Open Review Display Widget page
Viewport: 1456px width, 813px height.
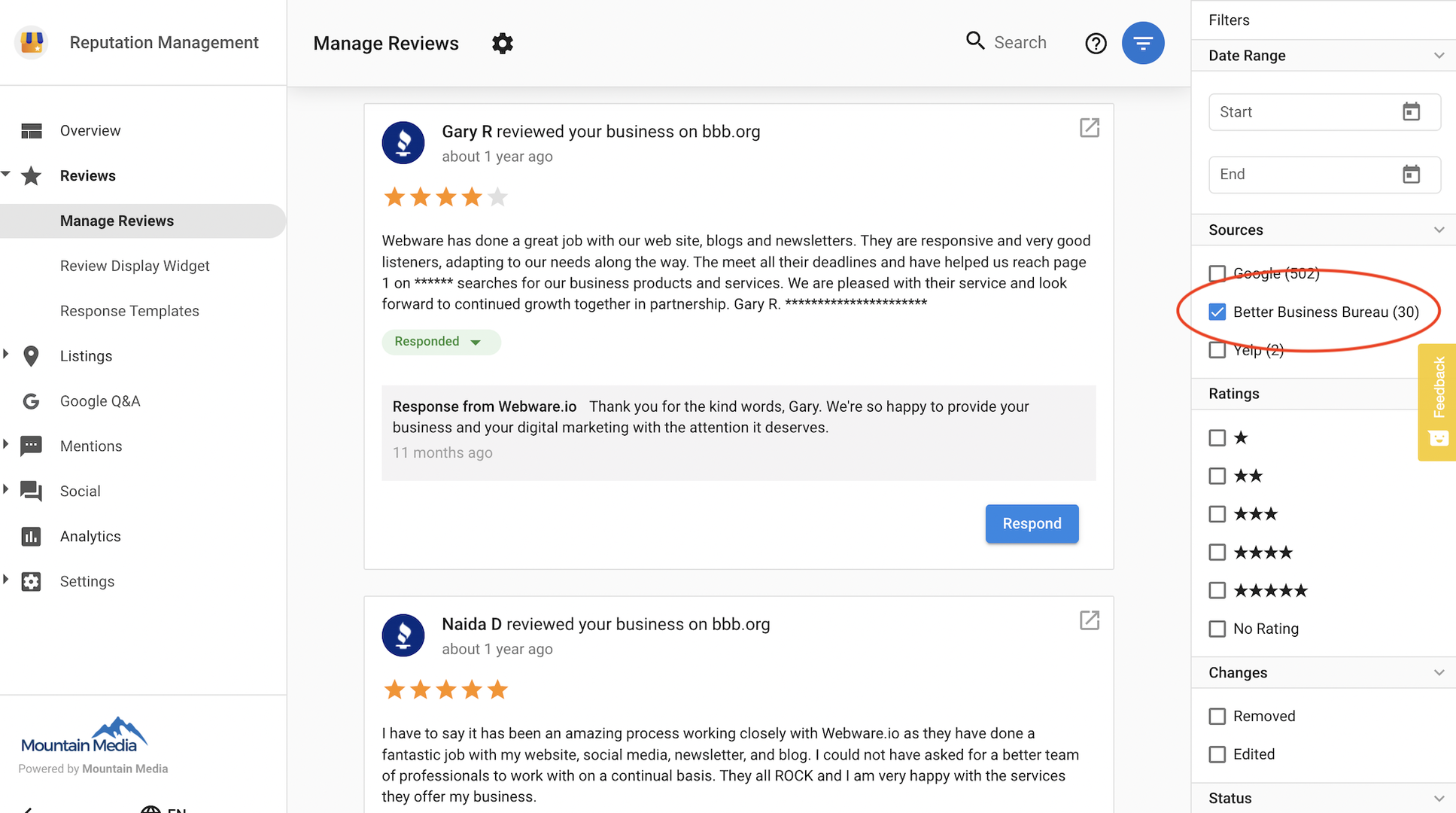tap(135, 266)
